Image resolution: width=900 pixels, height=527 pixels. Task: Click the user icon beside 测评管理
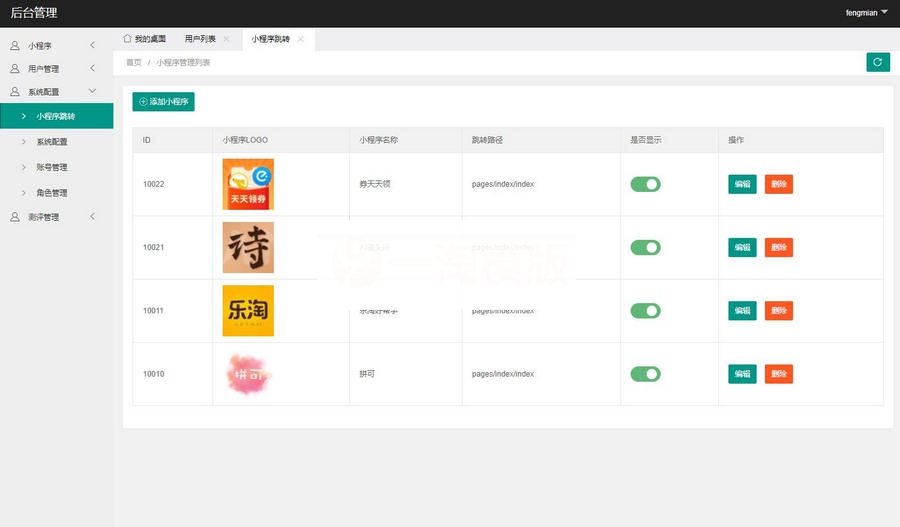(15, 217)
